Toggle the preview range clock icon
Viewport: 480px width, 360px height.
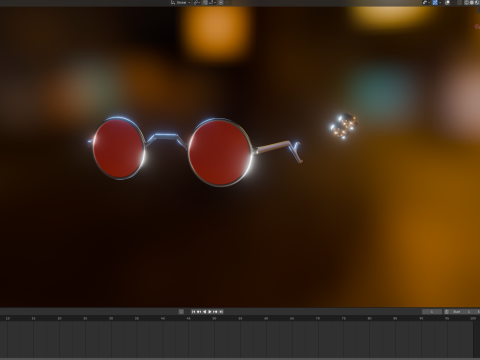tap(447, 312)
